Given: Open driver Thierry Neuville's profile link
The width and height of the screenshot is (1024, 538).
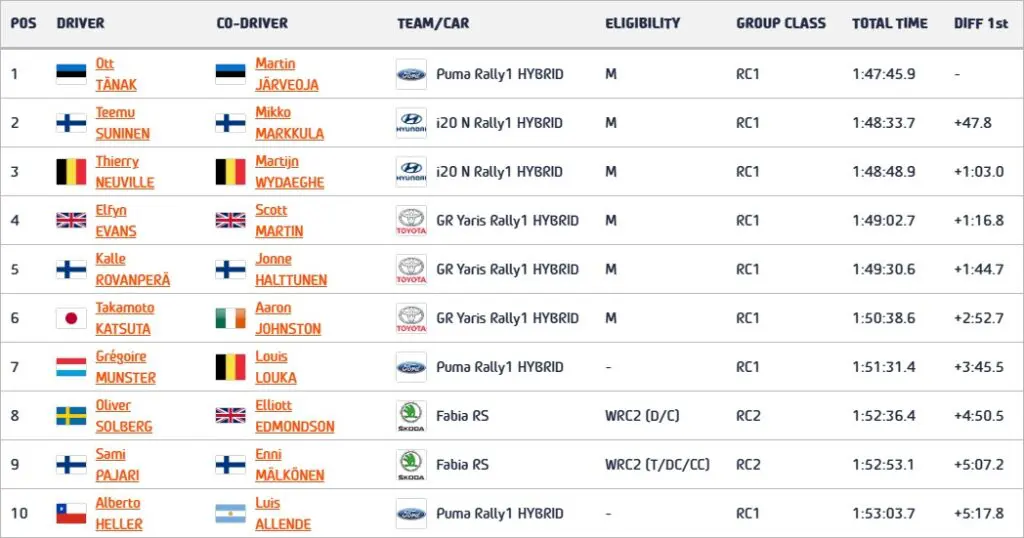Looking at the screenshot, I should click(x=125, y=172).
